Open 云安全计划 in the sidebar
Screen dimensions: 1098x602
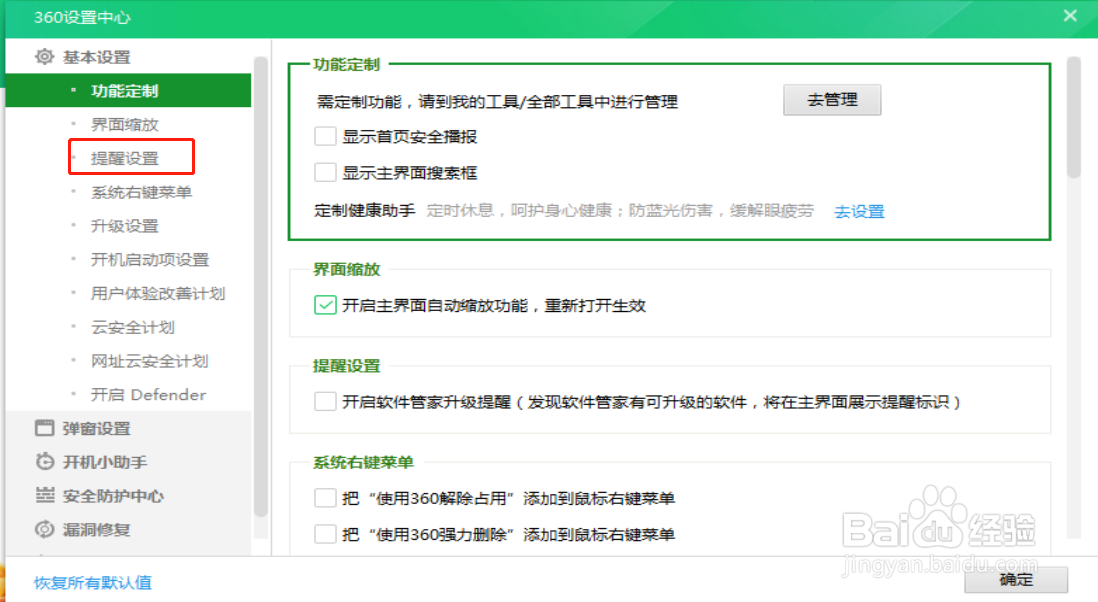tap(133, 327)
